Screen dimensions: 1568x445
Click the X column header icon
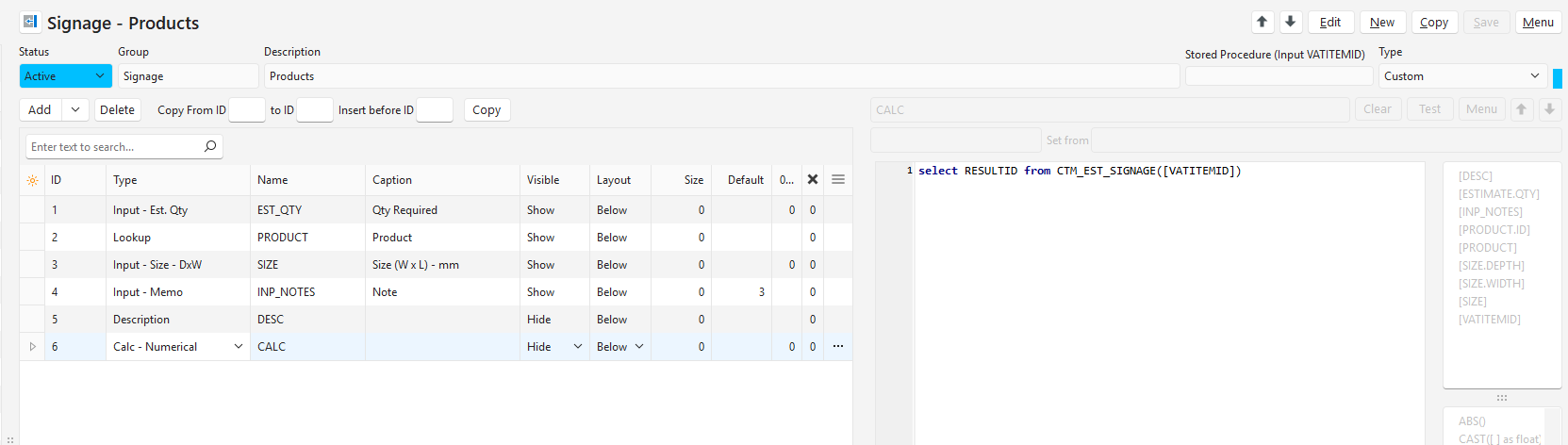tap(813, 179)
